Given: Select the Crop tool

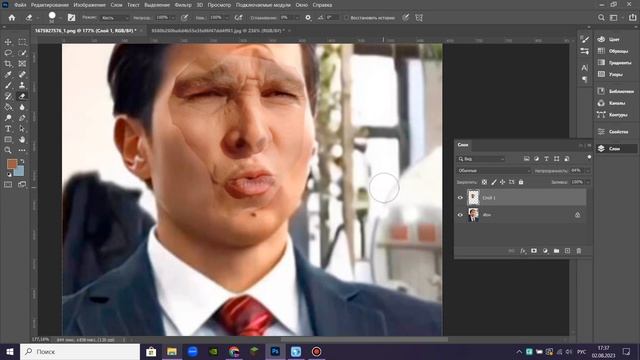Looking at the screenshot, I should (x=8, y=64).
